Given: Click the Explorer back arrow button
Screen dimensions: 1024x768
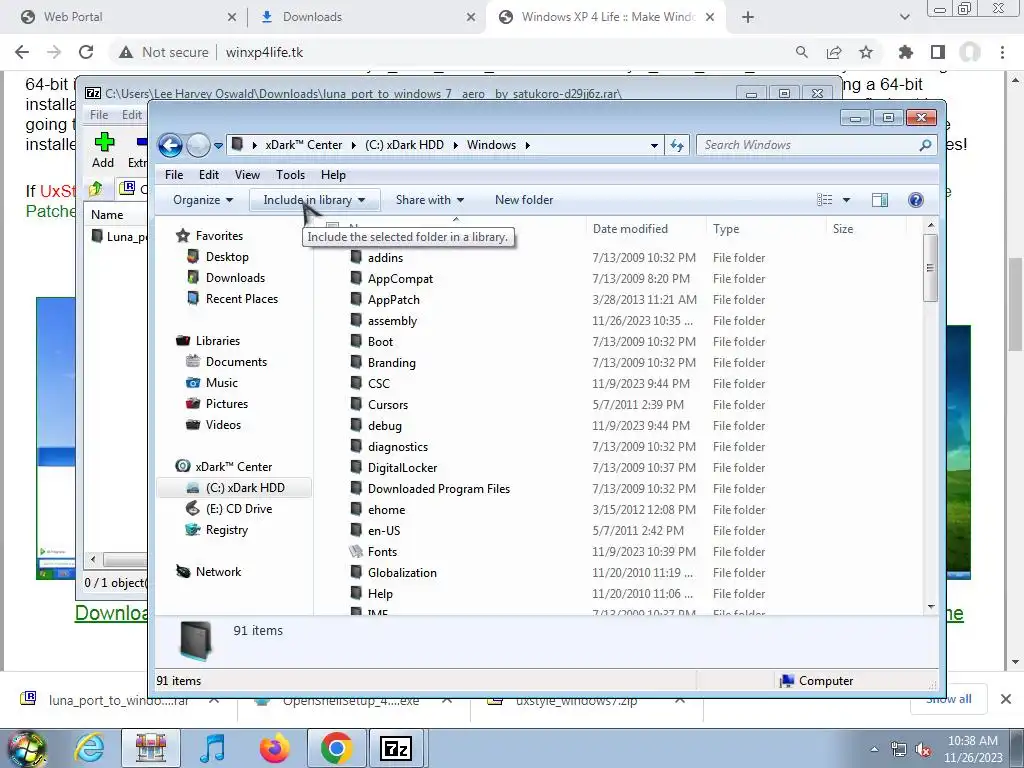Looking at the screenshot, I should pos(170,145).
